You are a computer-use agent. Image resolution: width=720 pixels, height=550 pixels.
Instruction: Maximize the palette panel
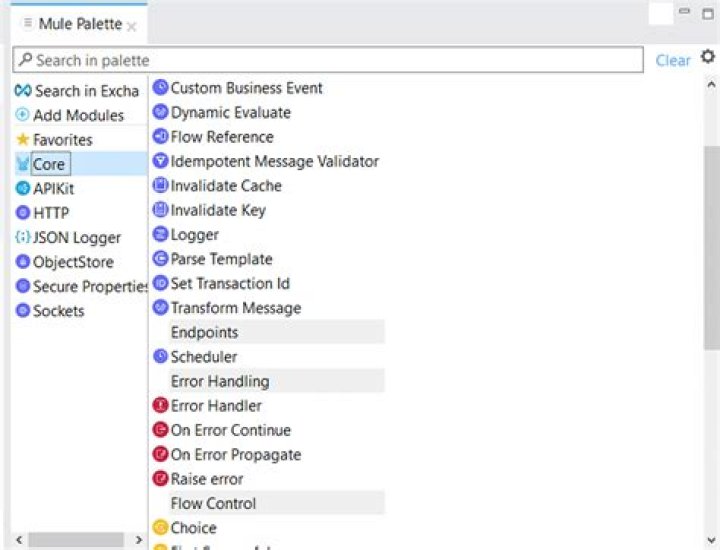coord(708,14)
